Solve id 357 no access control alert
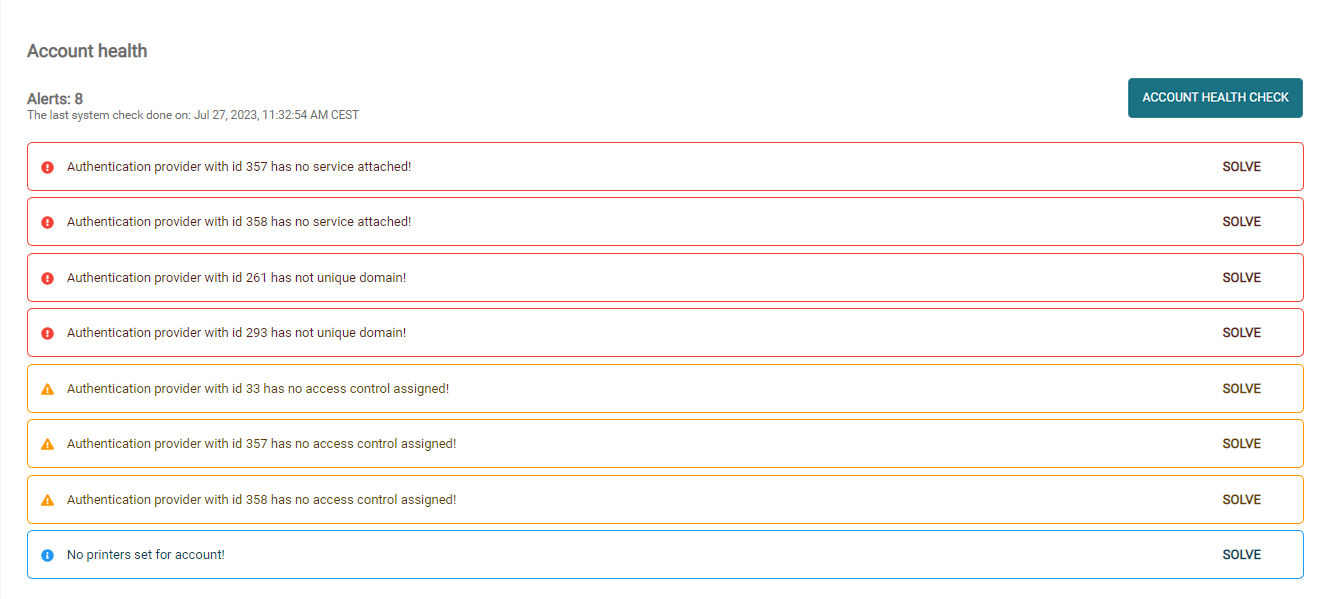 [1241, 444]
